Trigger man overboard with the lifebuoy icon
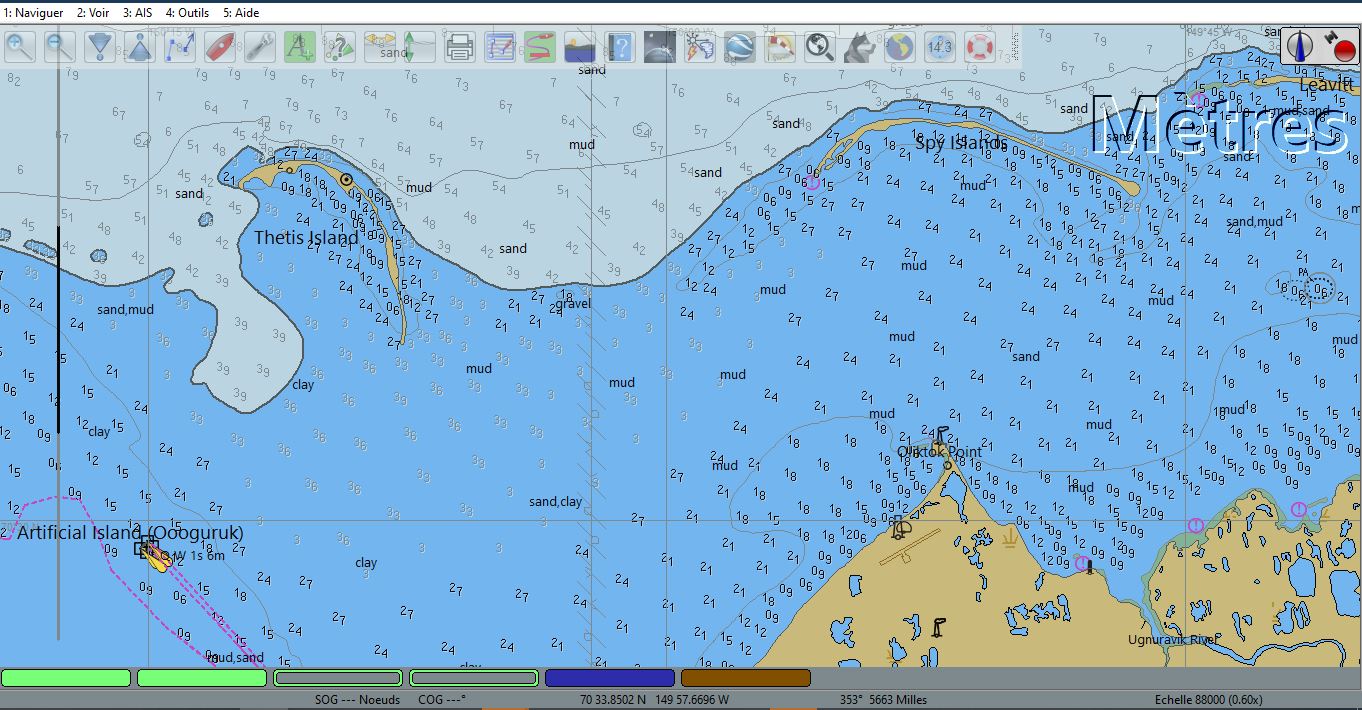 click(980, 47)
